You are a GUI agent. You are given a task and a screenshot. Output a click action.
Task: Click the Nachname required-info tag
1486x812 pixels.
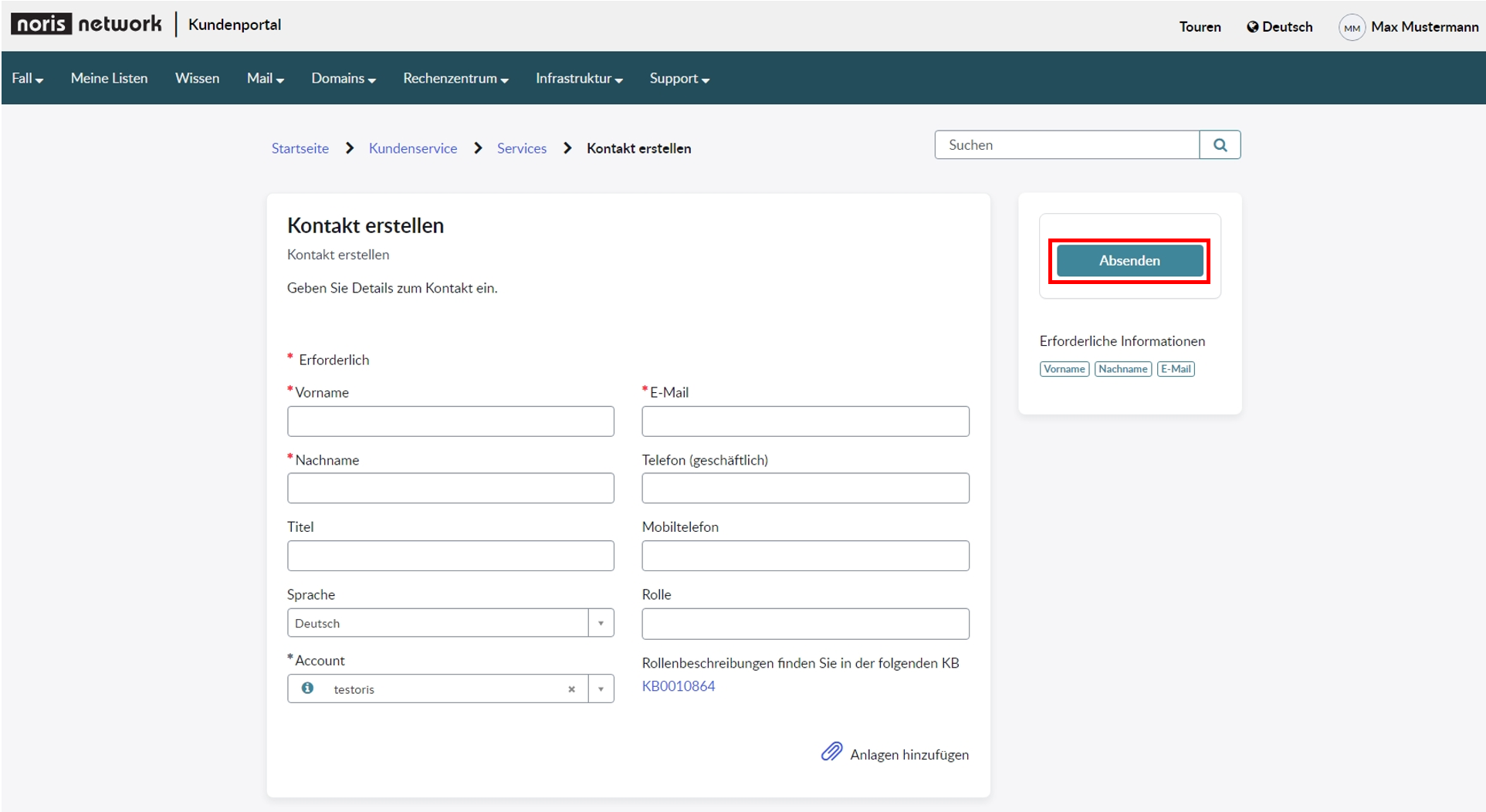coord(1122,369)
